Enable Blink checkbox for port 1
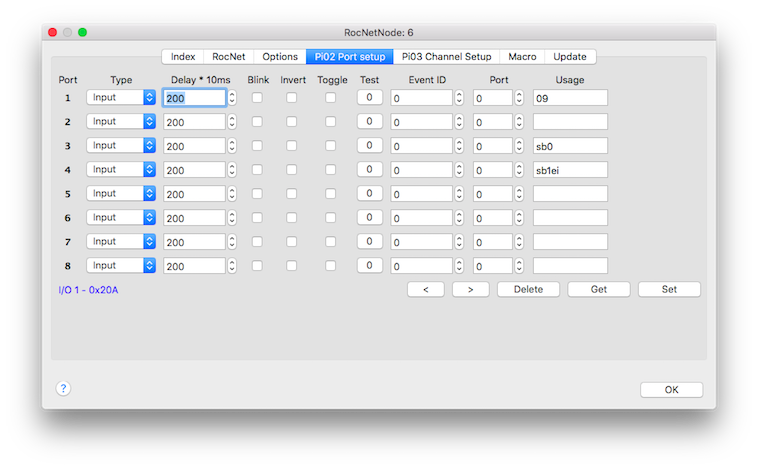758x469 pixels. (x=257, y=98)
